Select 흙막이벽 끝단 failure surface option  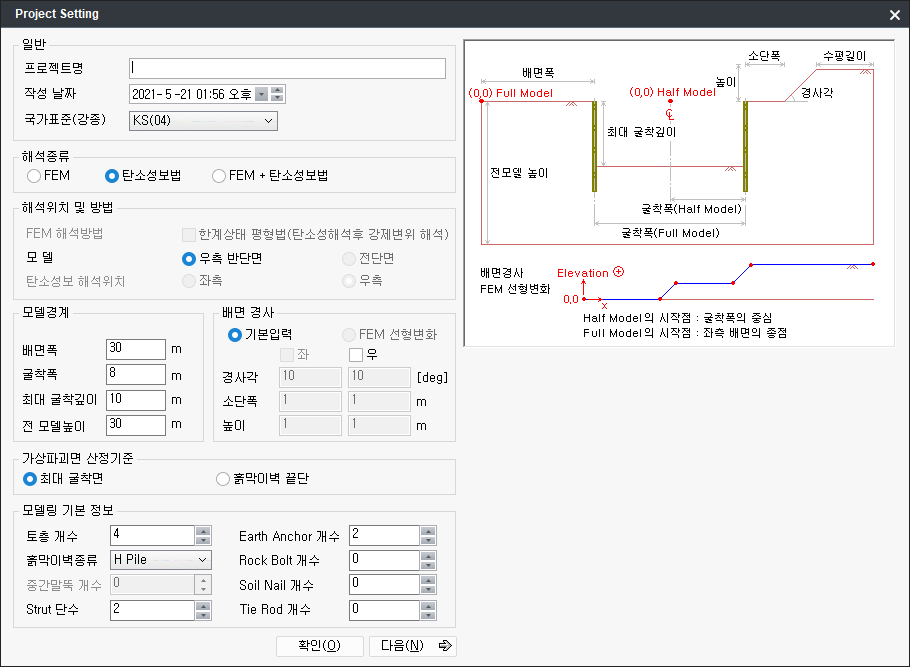tap(223, 479)
